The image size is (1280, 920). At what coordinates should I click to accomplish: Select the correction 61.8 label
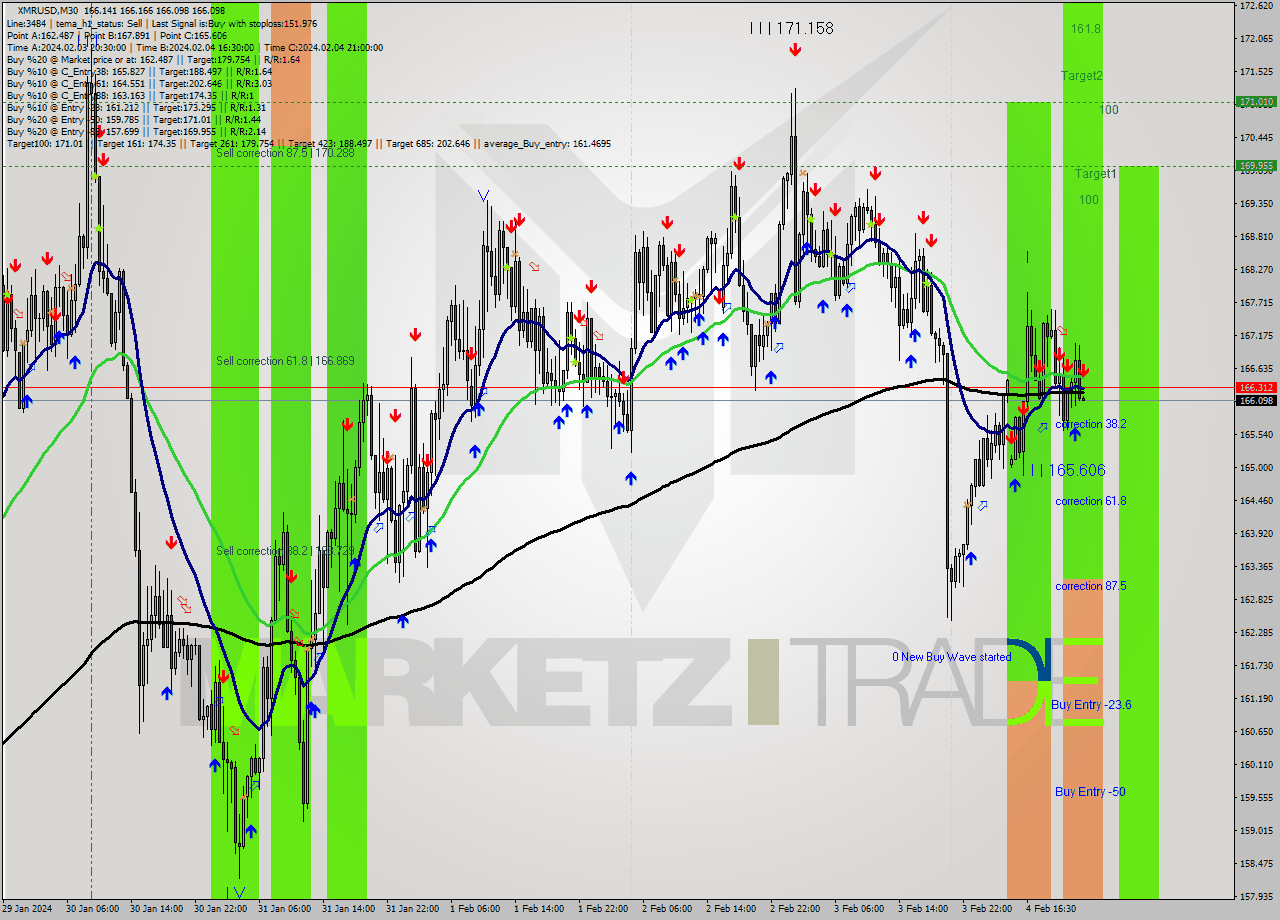pyautogui.click(x=1090, y=501)
